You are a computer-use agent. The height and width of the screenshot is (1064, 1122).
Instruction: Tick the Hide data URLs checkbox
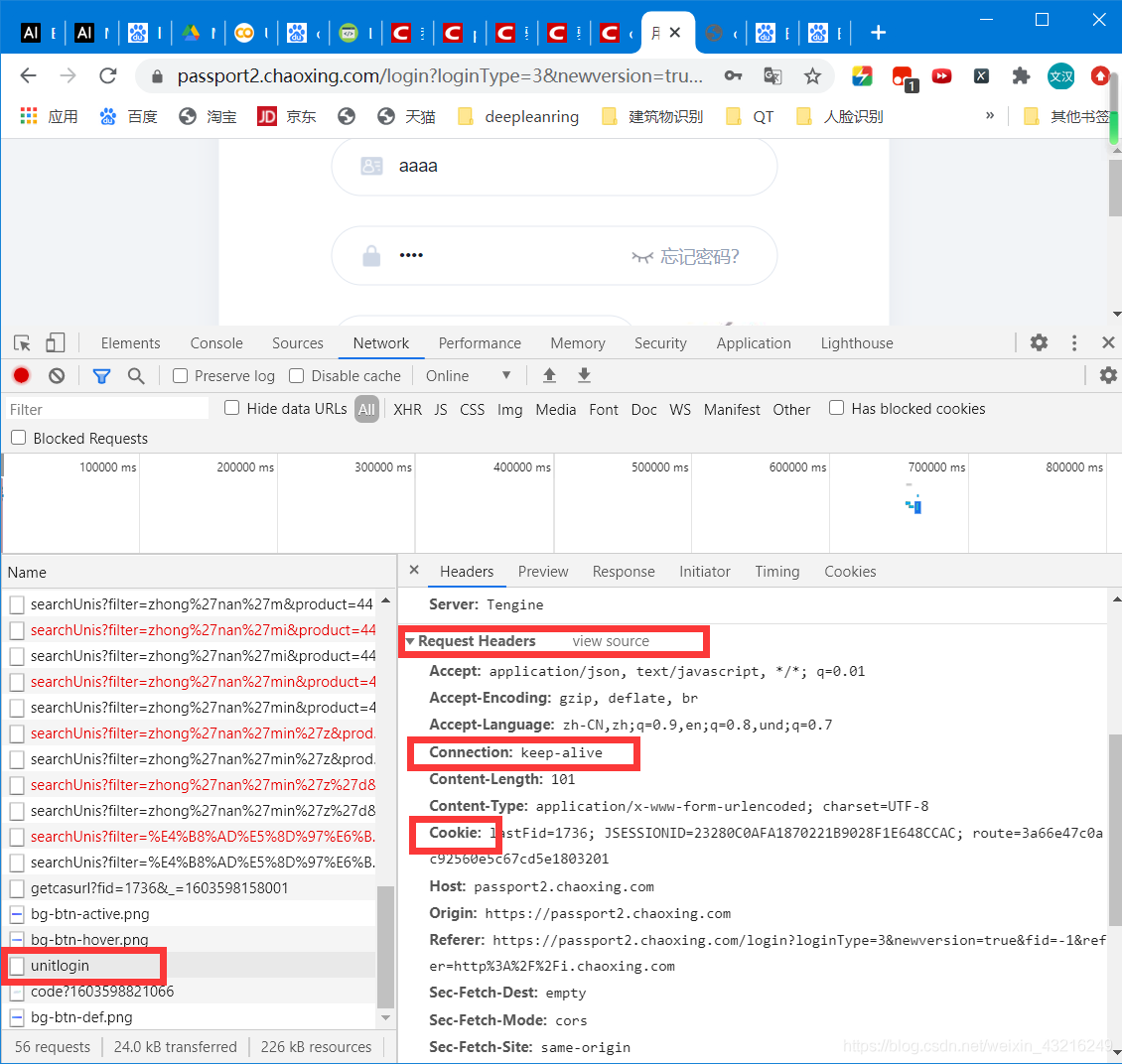coord(232,408)
